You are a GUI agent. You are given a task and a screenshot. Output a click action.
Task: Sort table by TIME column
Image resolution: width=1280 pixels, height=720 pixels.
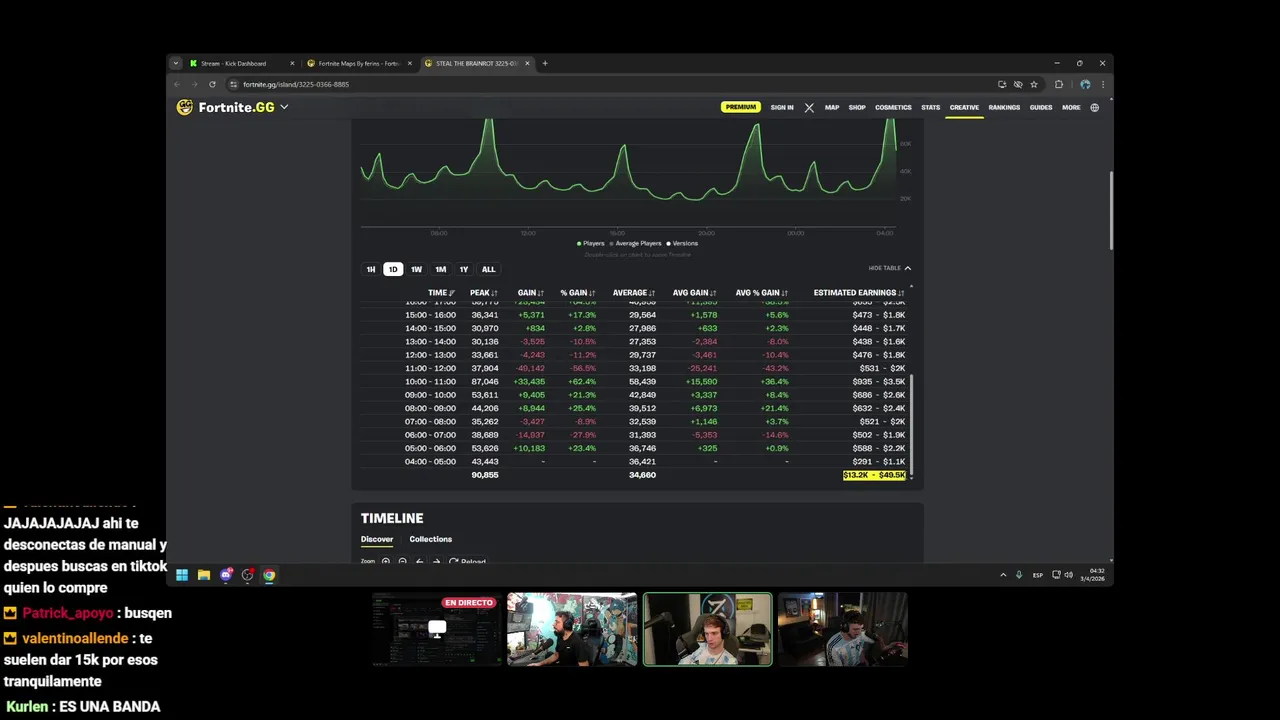click(441, 293)
